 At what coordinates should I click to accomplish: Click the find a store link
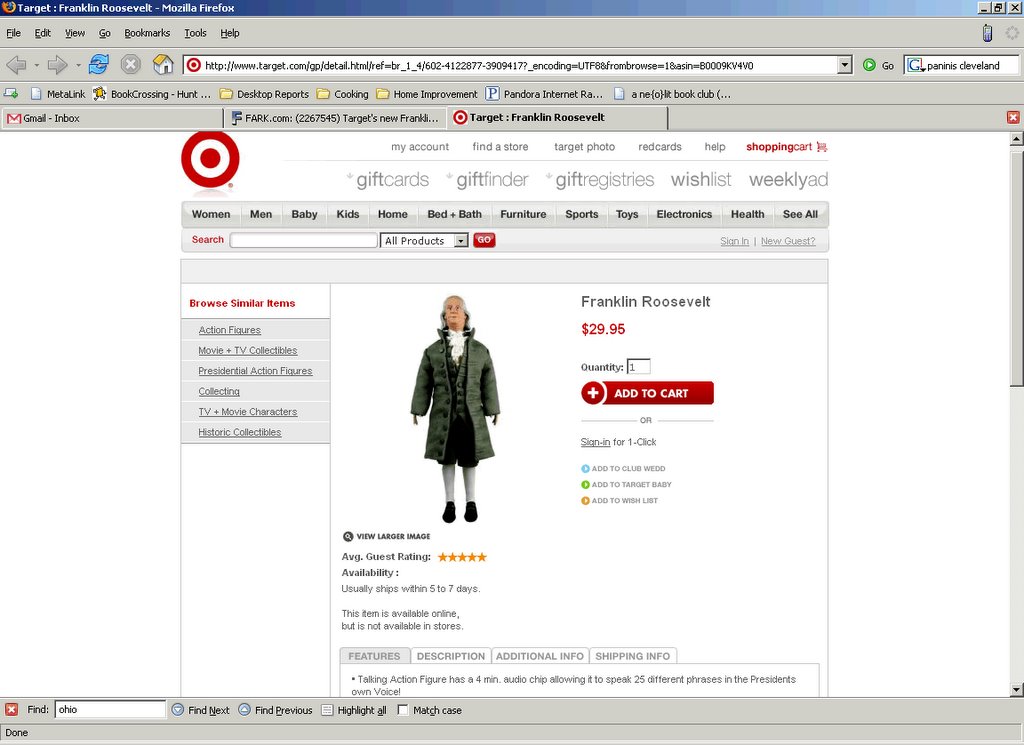[x=500, y=147]
